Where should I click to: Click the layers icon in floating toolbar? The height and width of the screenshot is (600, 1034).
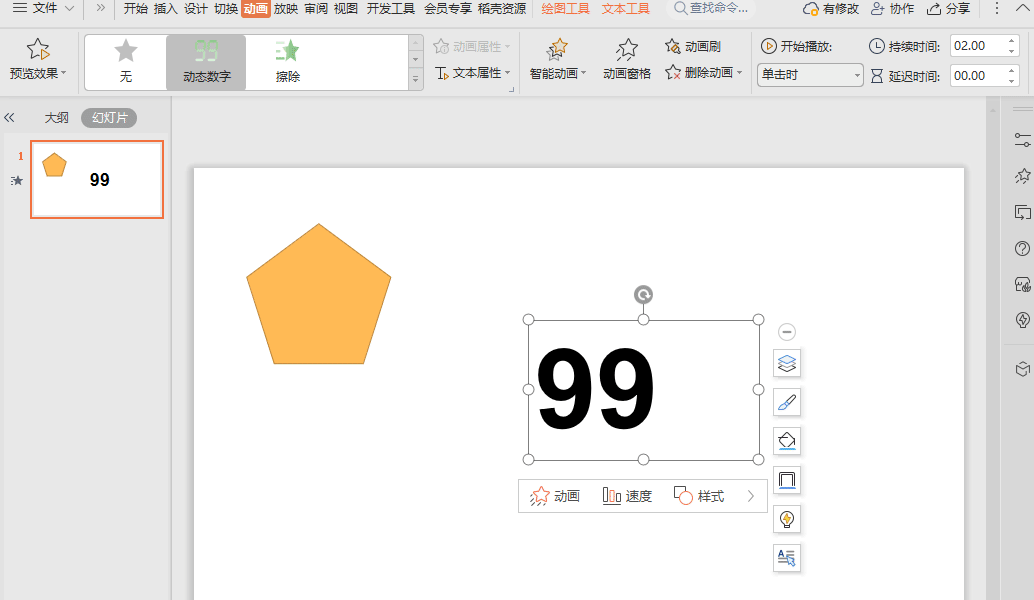click(787, 363)
